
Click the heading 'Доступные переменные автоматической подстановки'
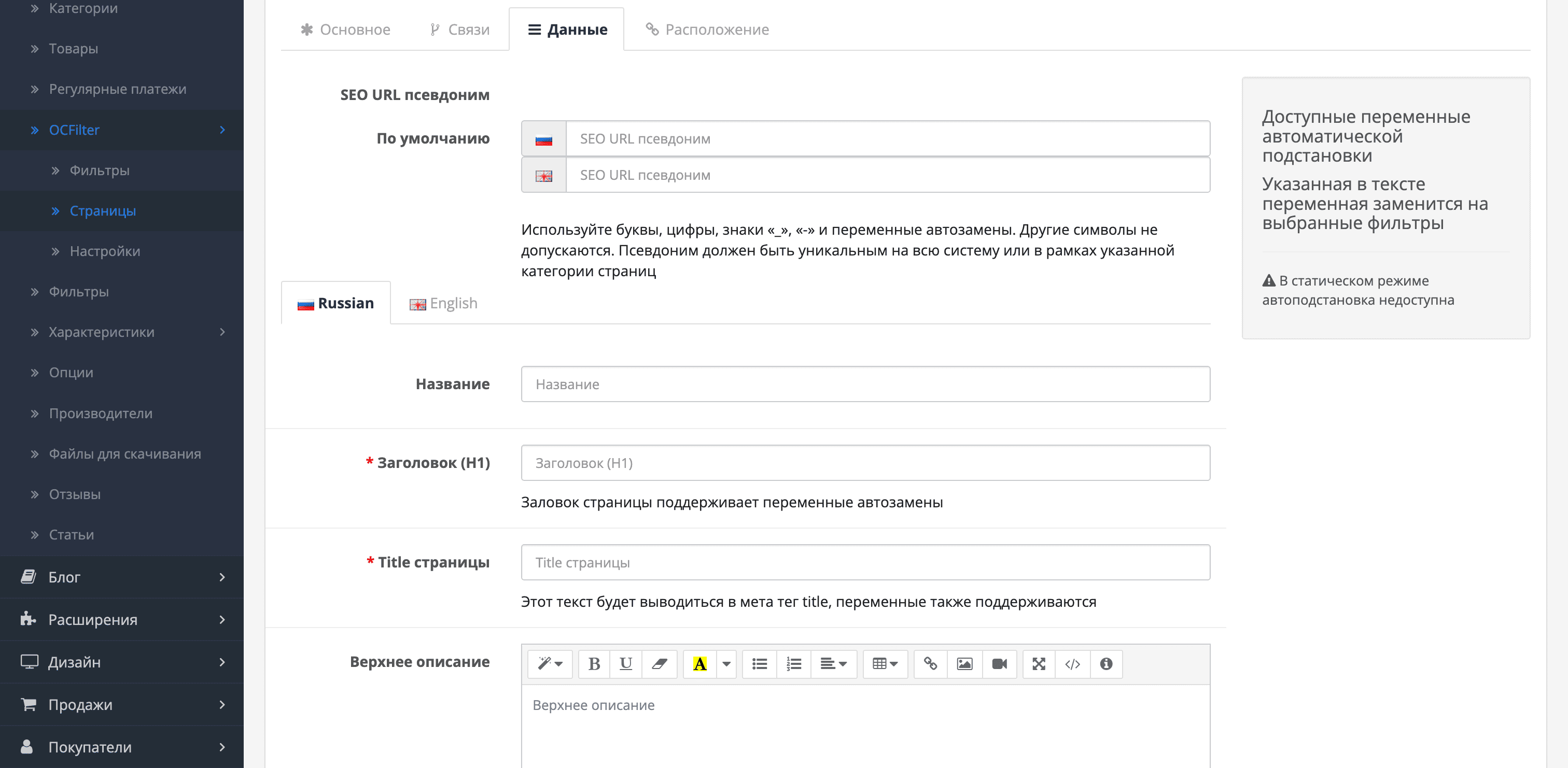(1366, 136)
